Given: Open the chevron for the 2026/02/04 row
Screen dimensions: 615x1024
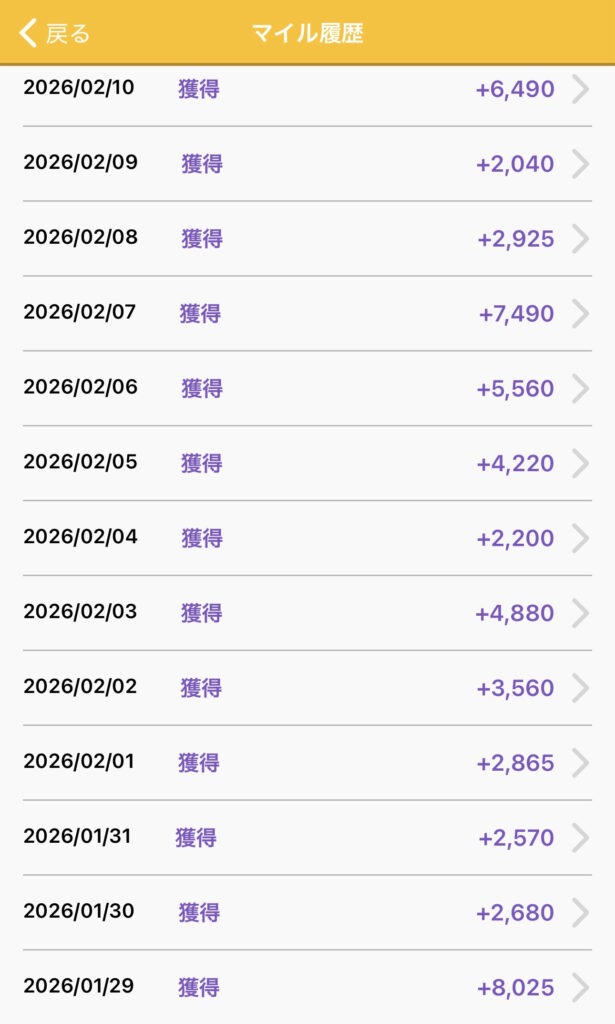Looking at the screenshot, I should 580,538.
